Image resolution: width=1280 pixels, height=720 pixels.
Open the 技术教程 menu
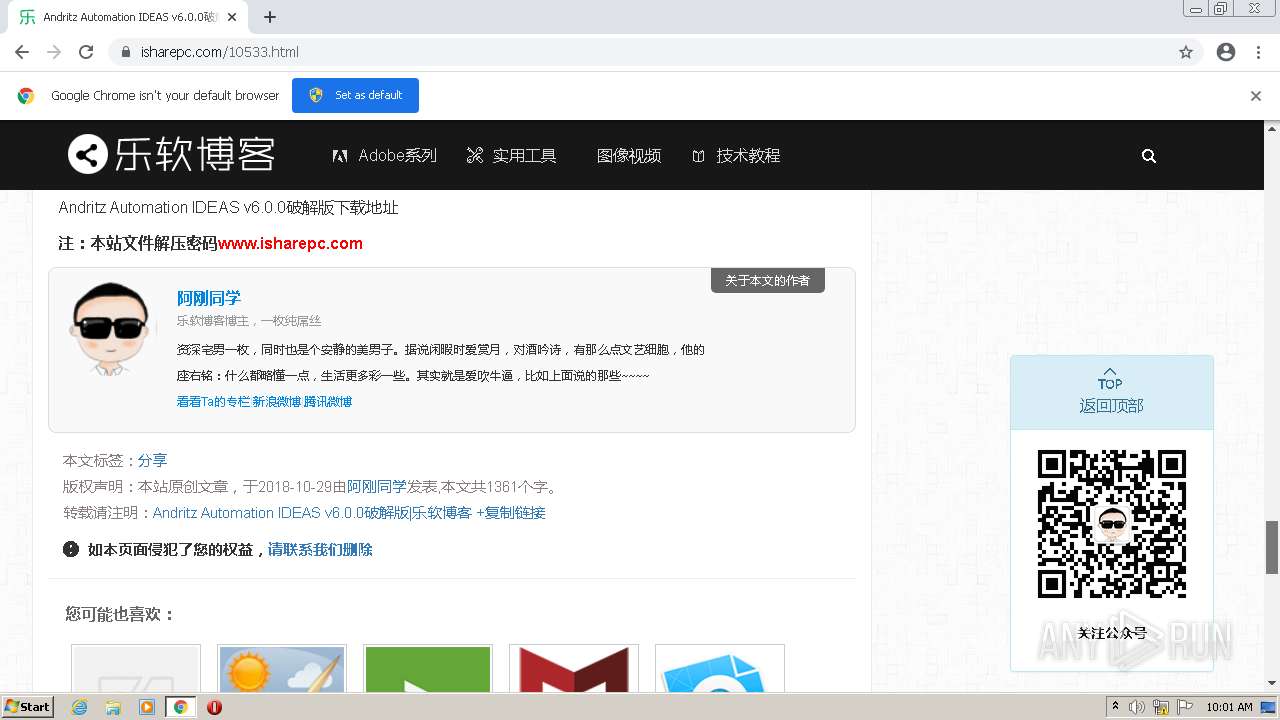tap(736, 156)
